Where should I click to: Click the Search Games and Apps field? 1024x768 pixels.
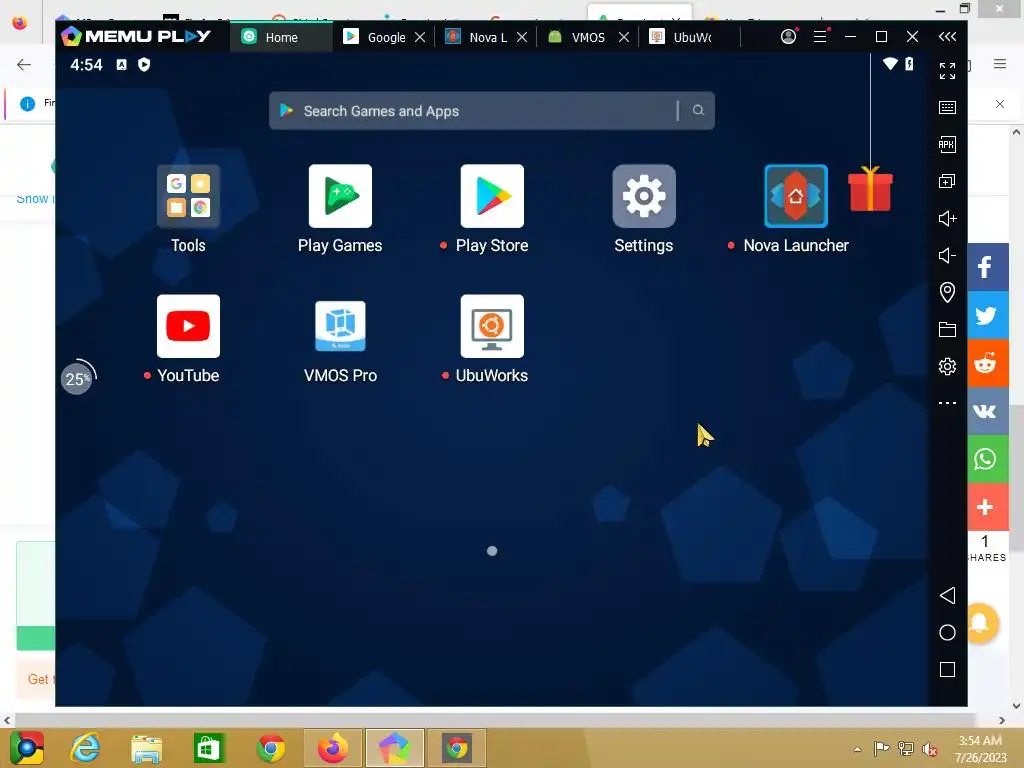[x=492, y=111]
